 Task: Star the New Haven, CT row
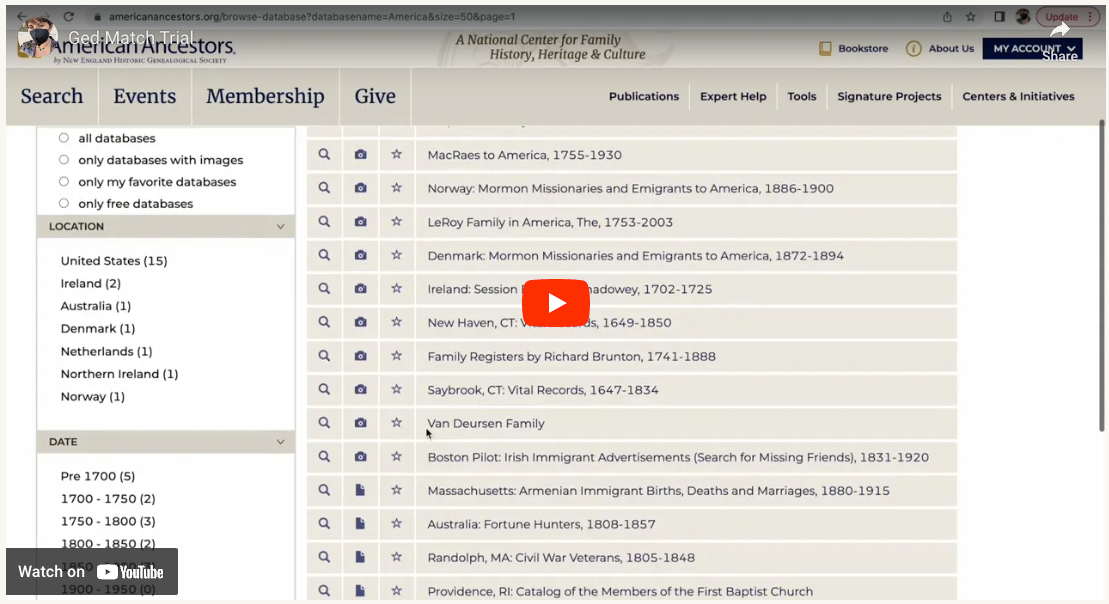click(x=397, y=322)
